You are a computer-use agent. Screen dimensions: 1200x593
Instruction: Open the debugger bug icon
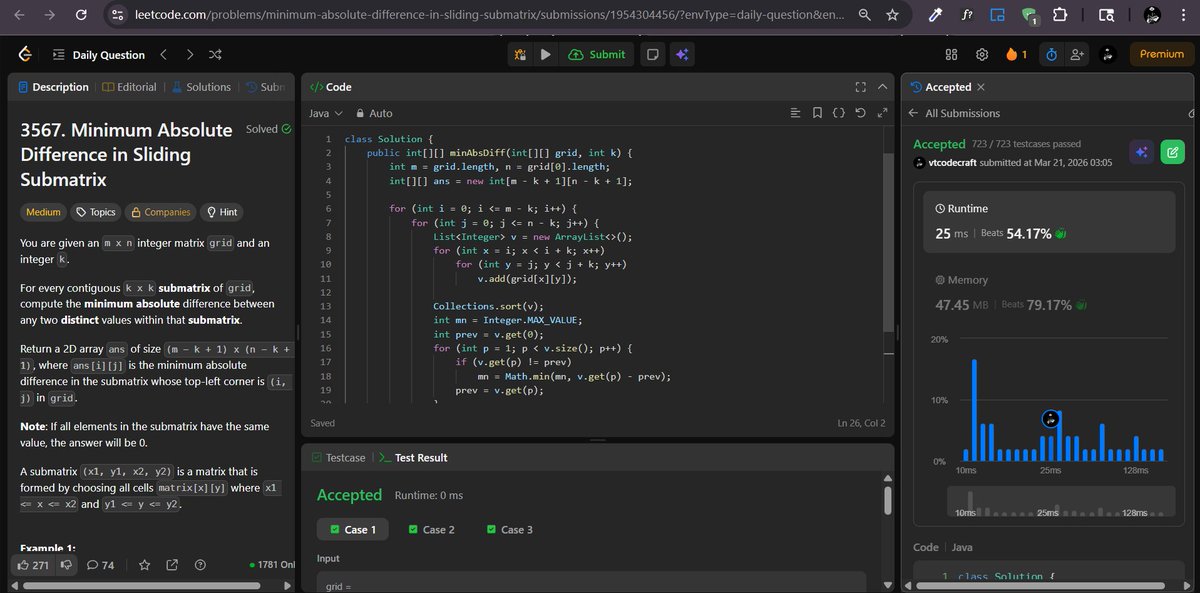click(522, 55)
